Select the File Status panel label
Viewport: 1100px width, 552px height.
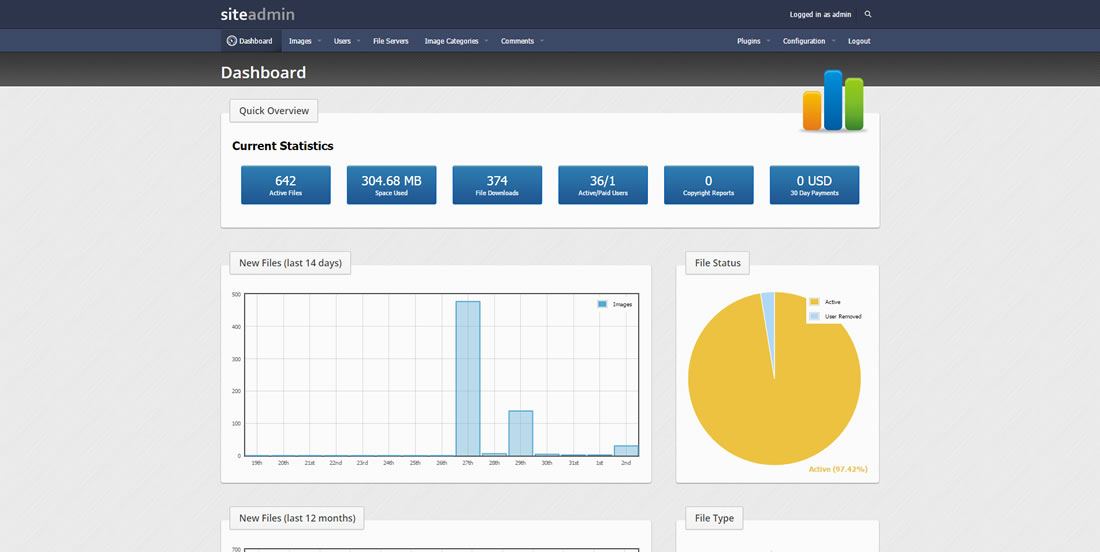click(718, 263)
